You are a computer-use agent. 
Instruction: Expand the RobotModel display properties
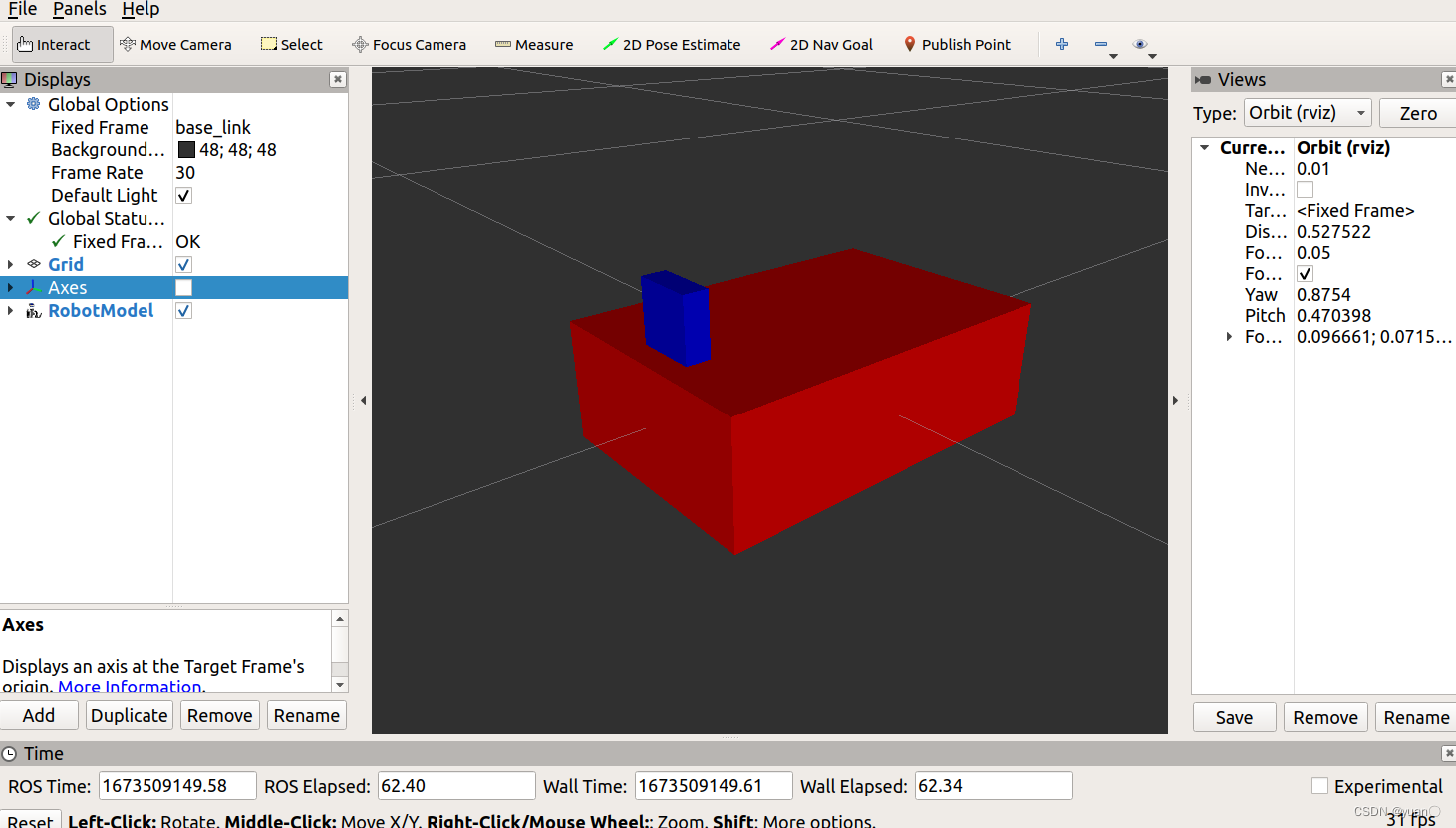(x=11, y=310)
